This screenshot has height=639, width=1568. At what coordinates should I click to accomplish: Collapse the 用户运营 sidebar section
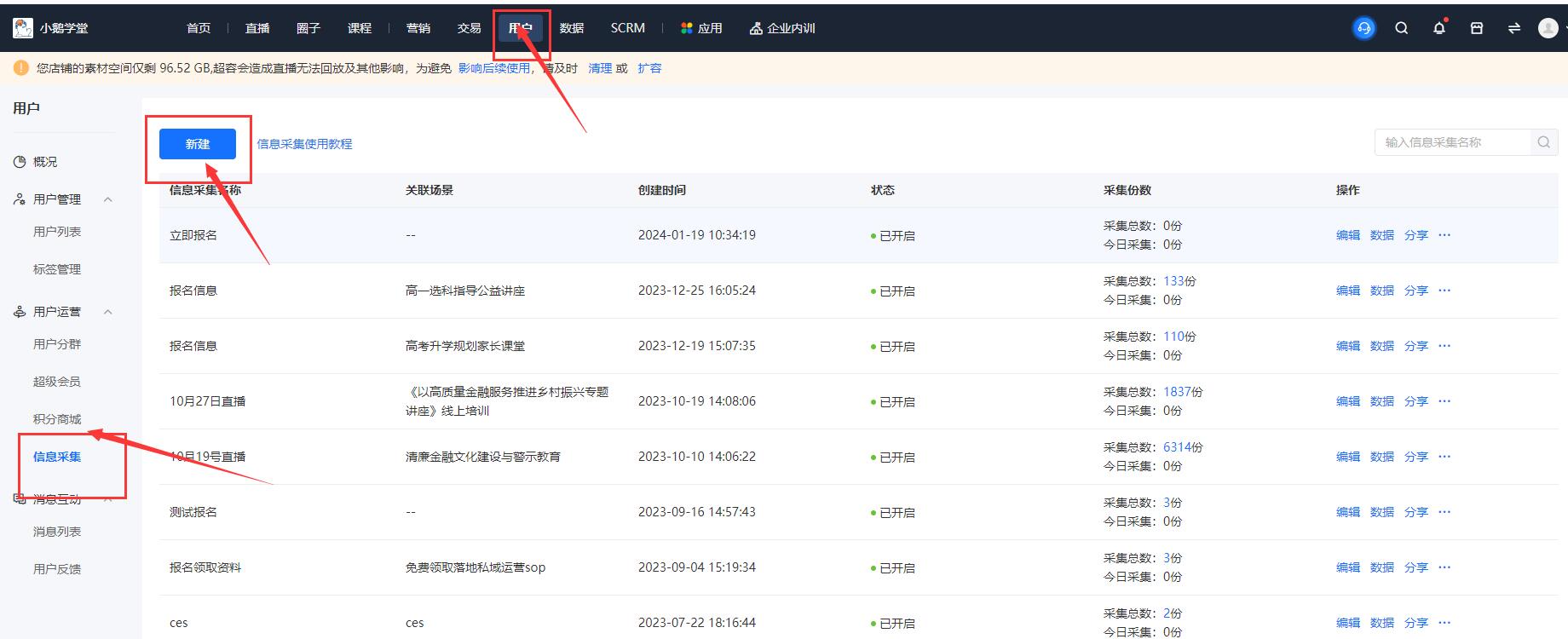(108, 312)
